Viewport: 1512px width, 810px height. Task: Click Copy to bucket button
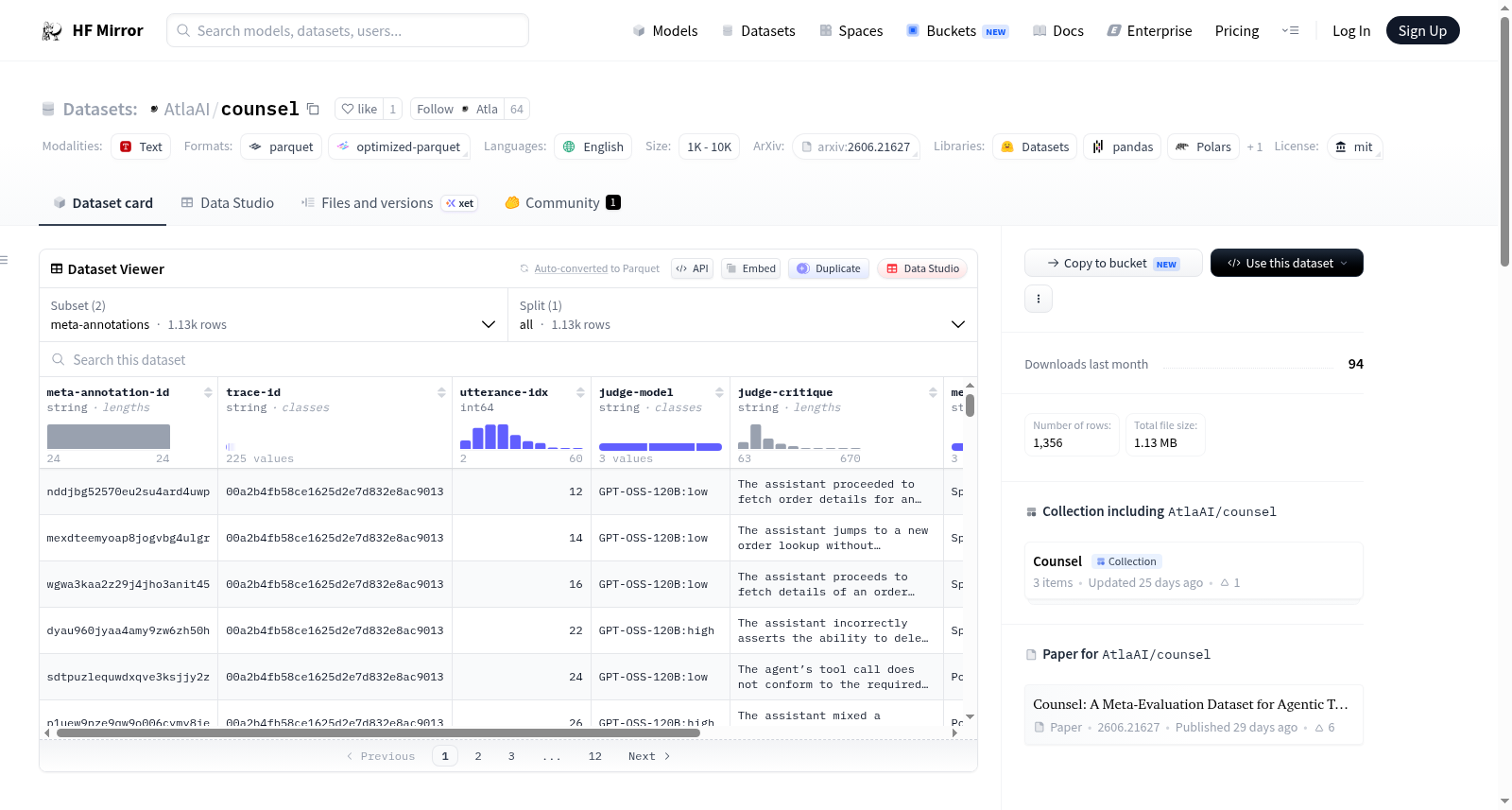tap(1113, 263)
